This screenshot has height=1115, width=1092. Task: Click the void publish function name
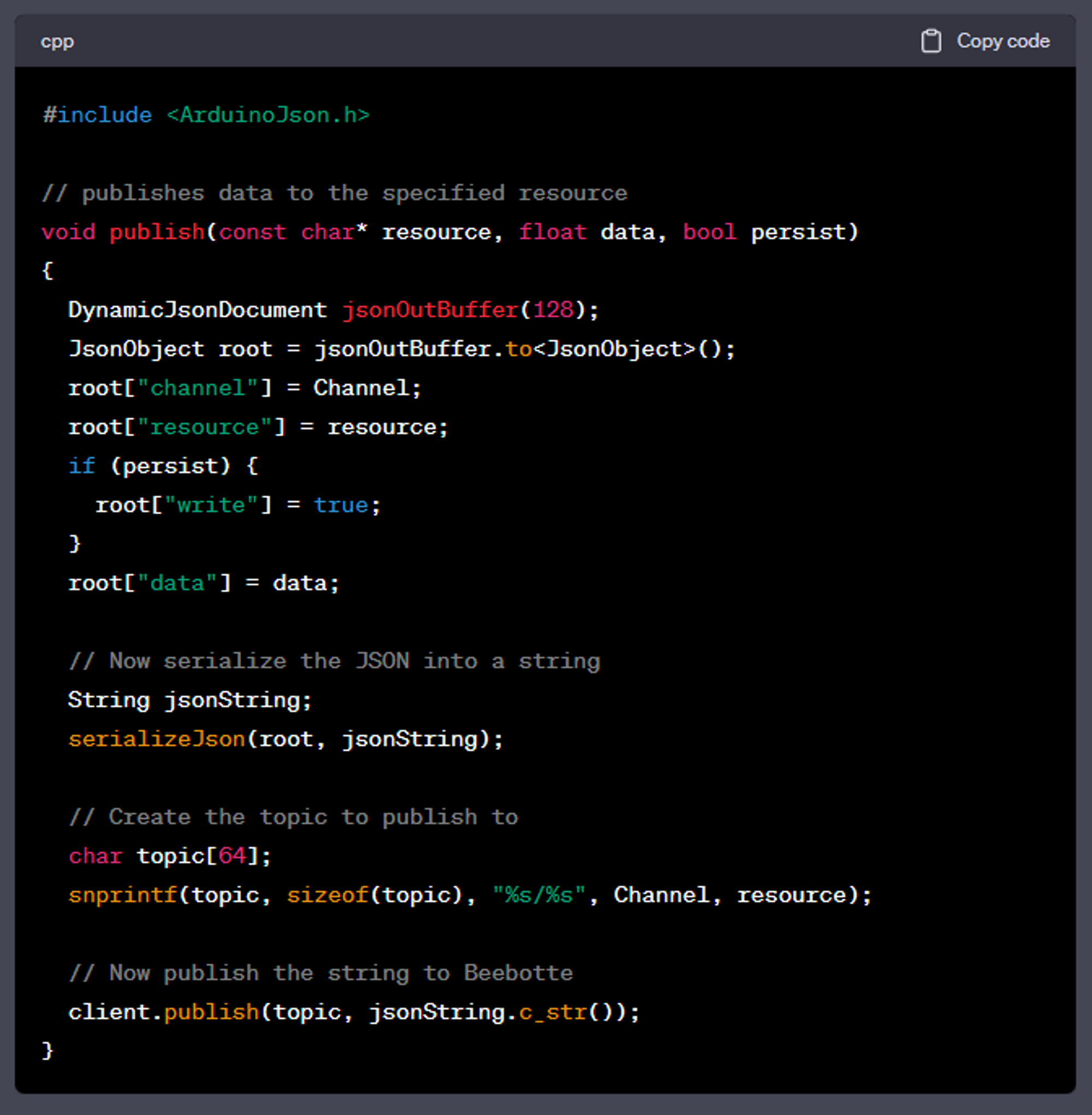[x=157, y=232]
